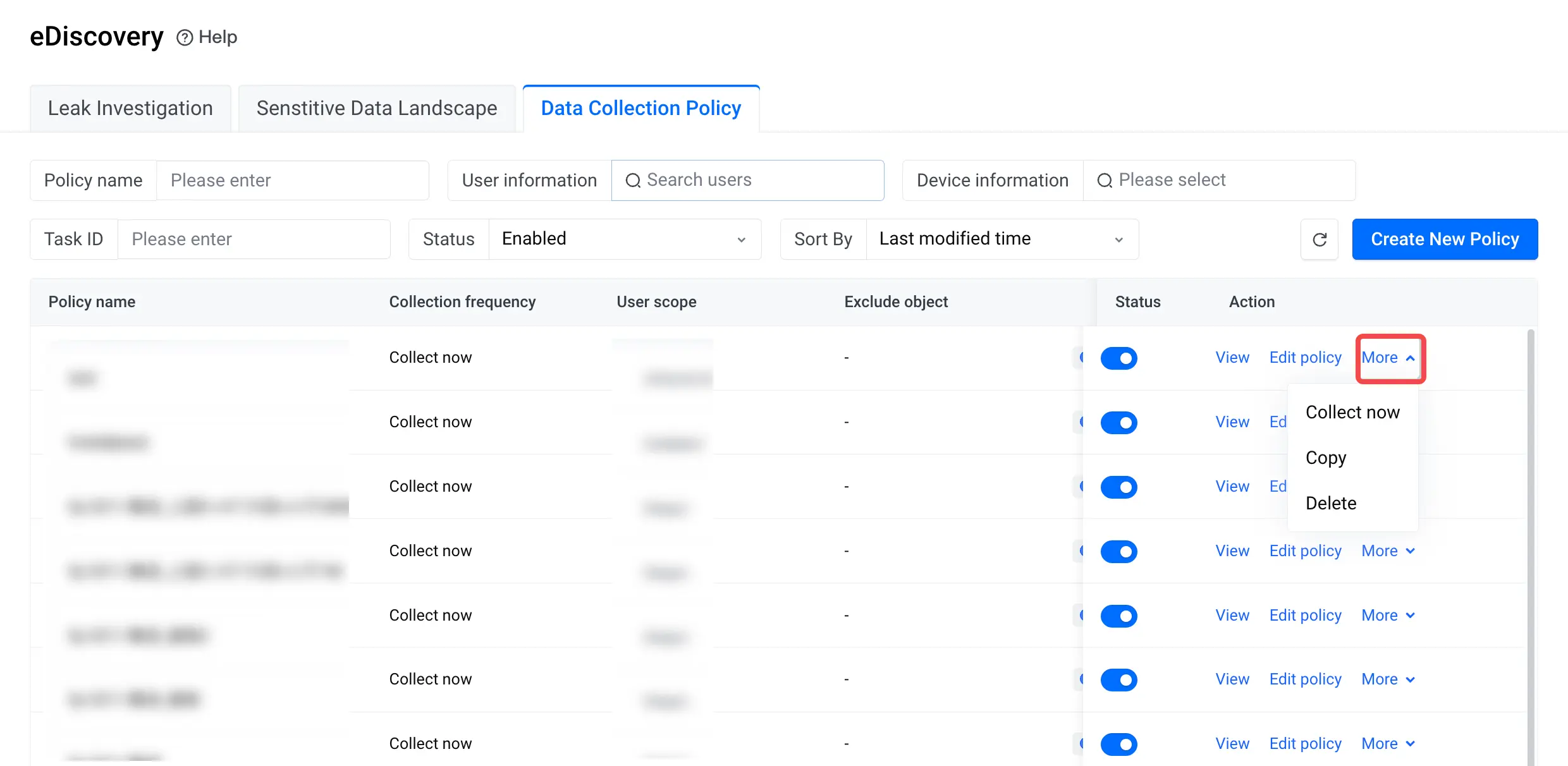Toggle the first policy's status switch
This screenshot has width=1568, height=766.
tap(1118, 358)
